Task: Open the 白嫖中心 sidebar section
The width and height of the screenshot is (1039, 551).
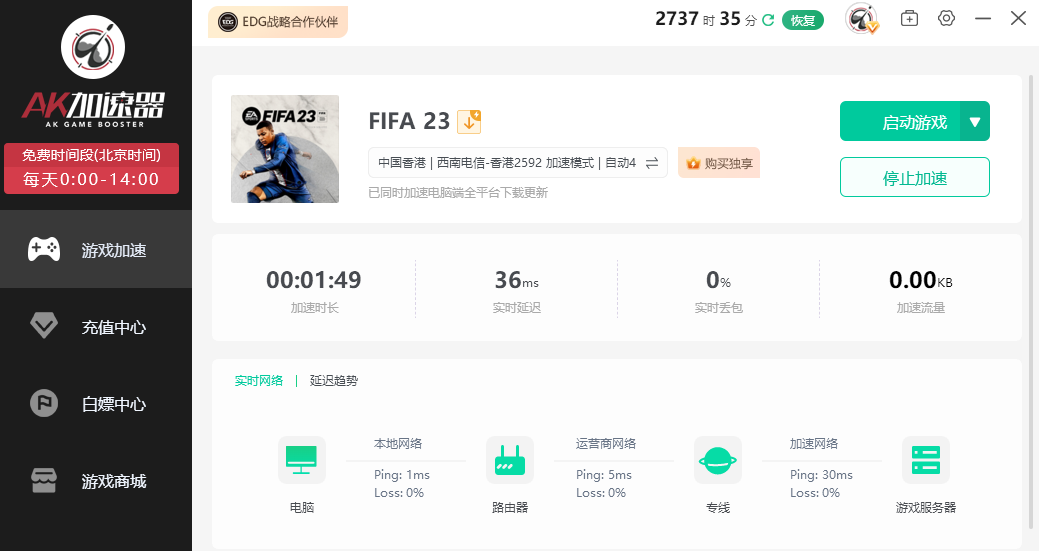Action: (96, 403)
